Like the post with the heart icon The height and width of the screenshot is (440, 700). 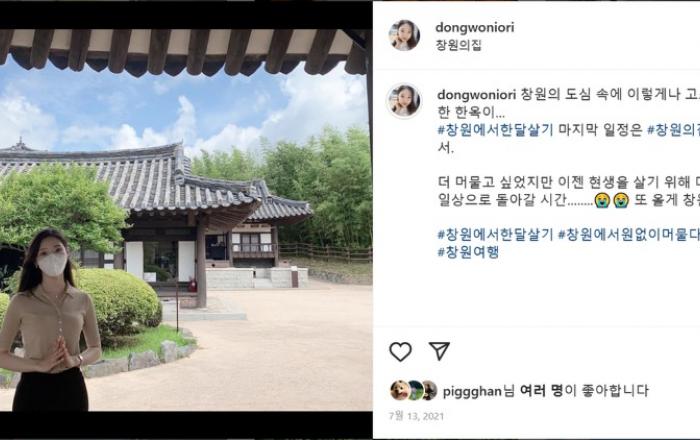click(x=400, y=352)
